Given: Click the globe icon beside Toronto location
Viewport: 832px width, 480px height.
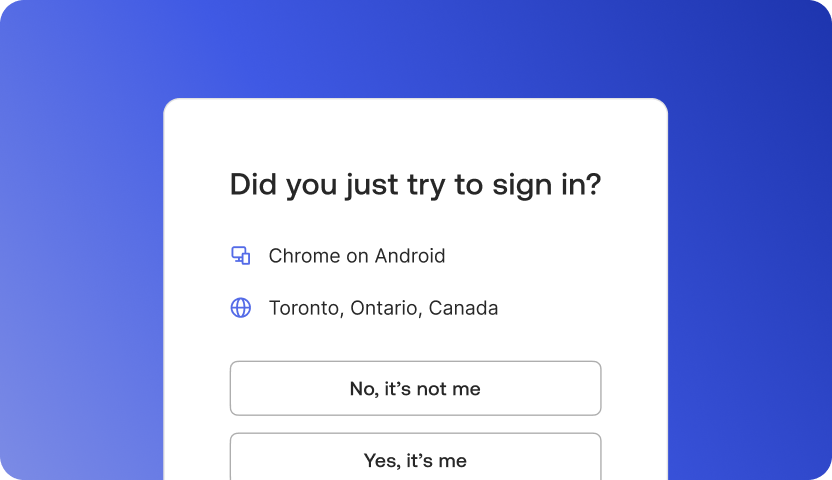Looking at the screenshot, I should pos(241,308).
